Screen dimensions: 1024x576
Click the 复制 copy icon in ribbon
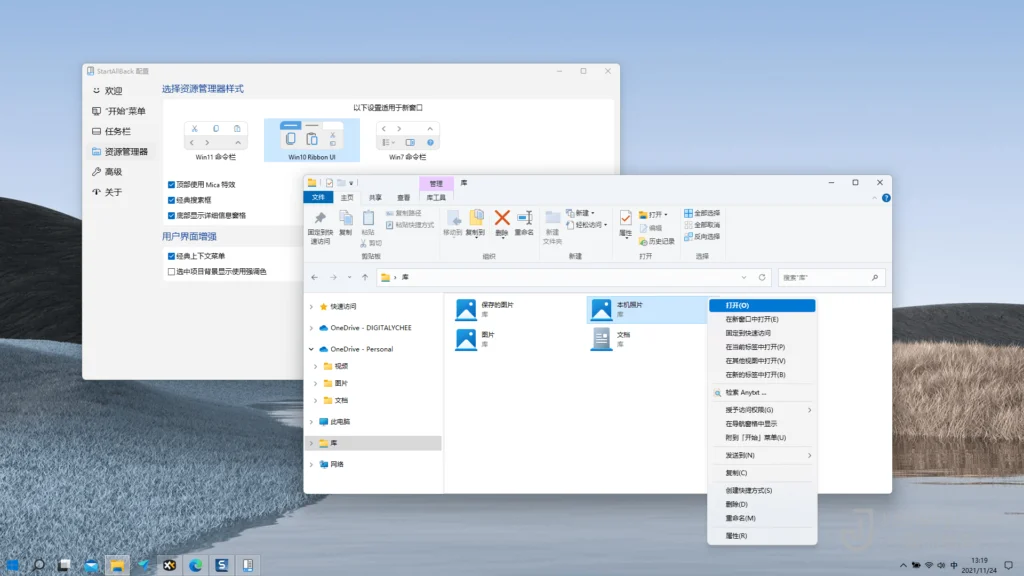click(345, 218)
